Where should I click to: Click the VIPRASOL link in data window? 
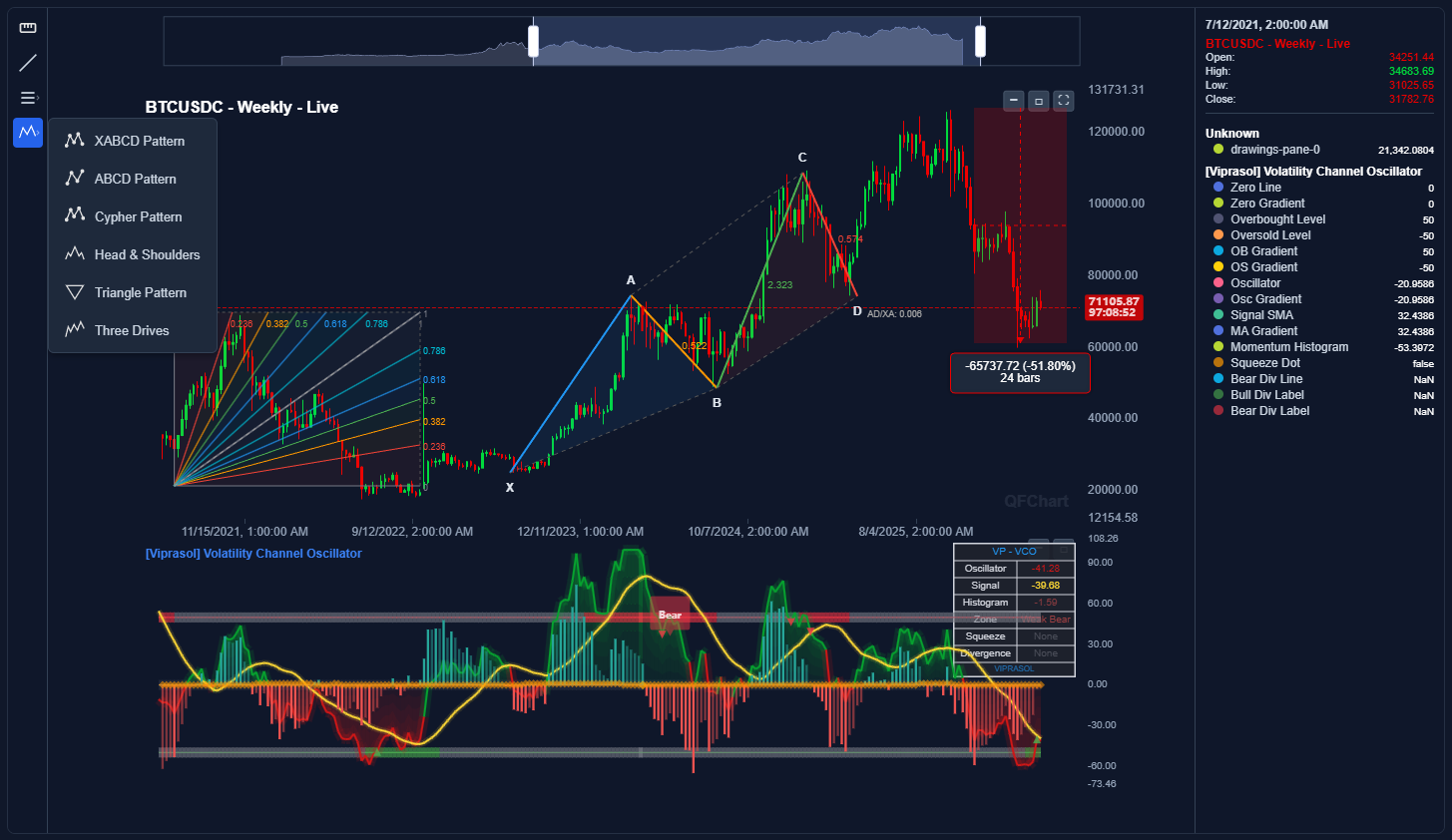tap(1013, 667)
